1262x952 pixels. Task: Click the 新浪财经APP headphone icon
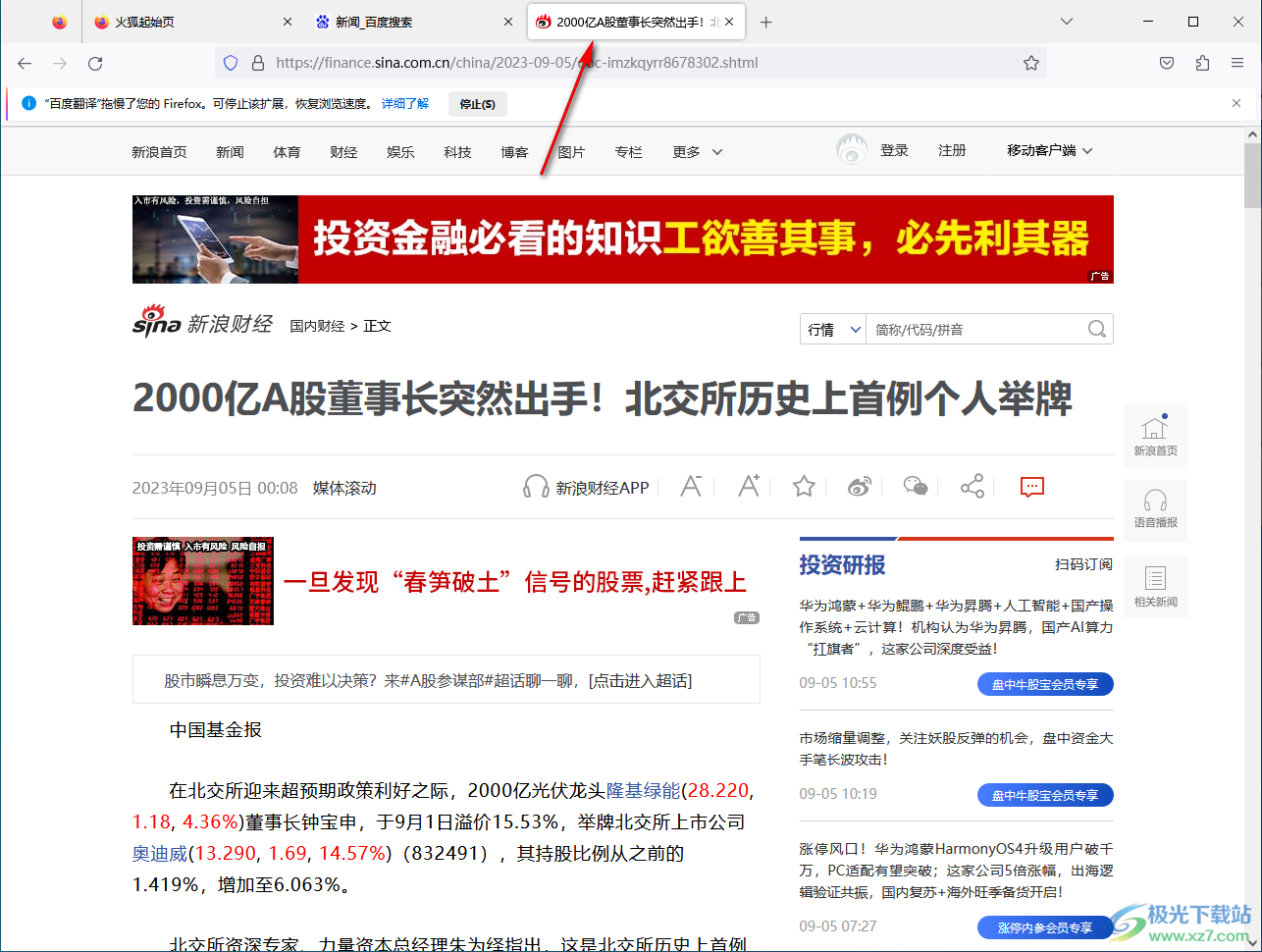coord(536,487)
